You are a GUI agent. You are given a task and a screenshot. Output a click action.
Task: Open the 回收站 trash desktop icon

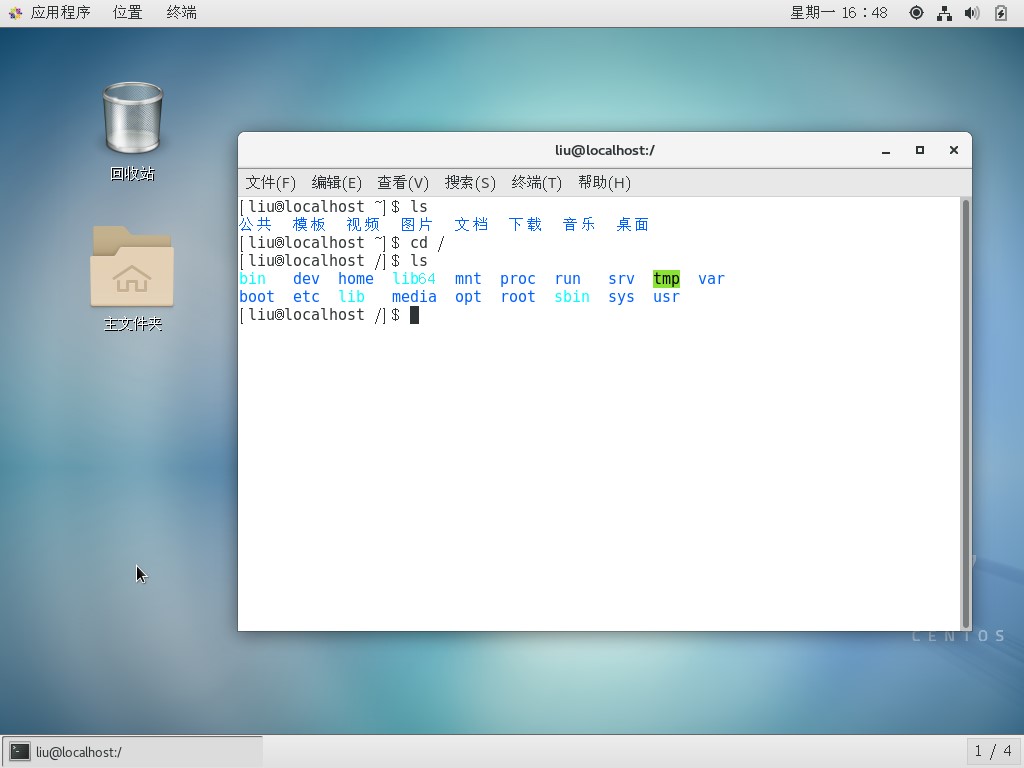tap(132, 120)
